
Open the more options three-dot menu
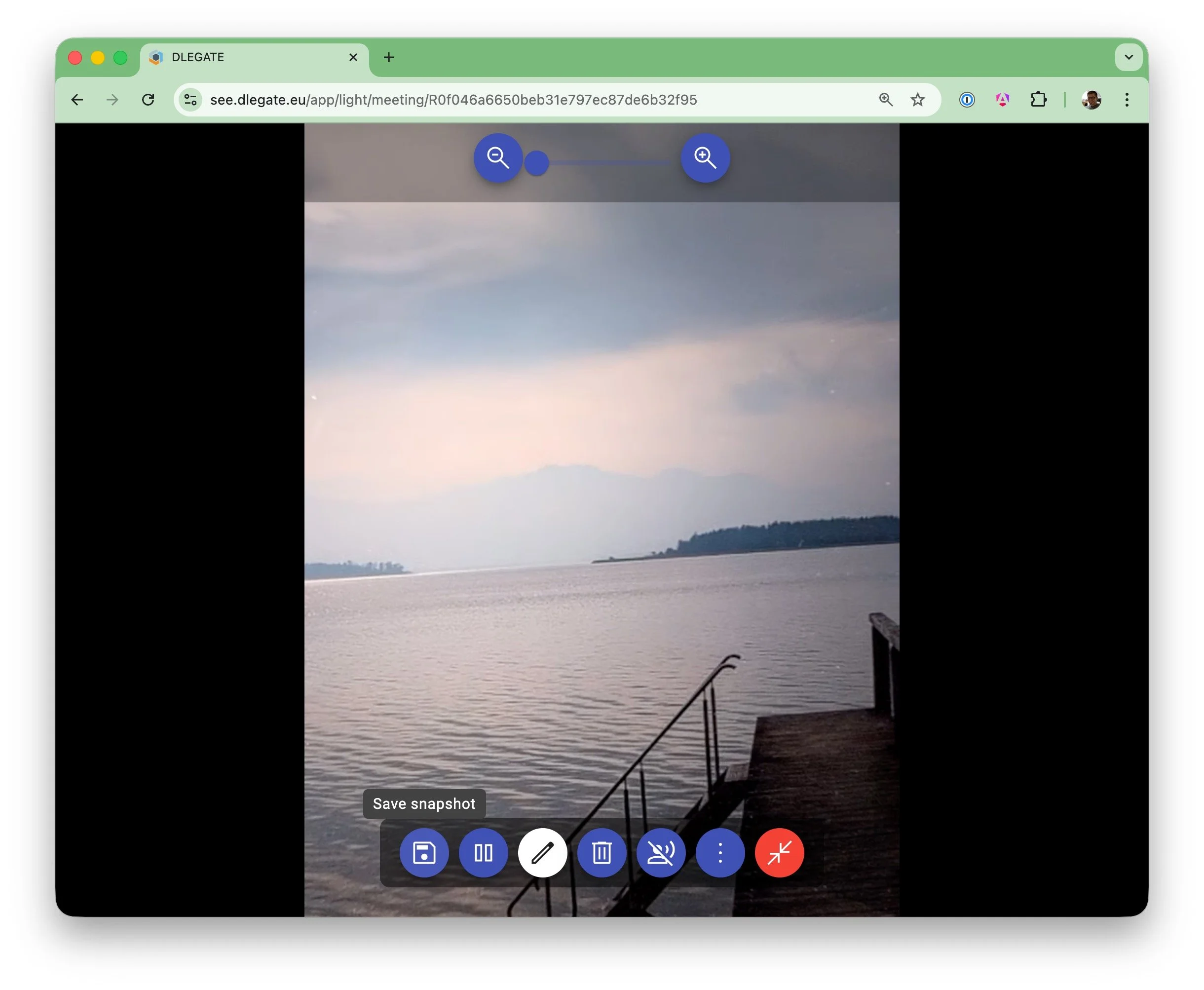coord(720,853)
